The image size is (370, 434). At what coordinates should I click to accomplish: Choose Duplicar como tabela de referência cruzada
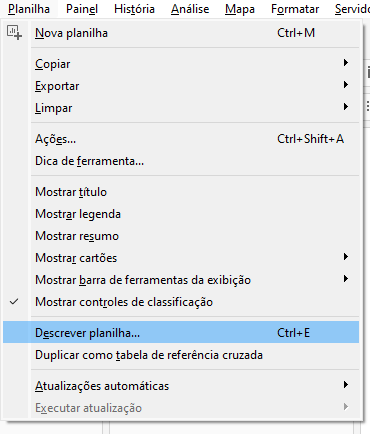click(181, 355)
